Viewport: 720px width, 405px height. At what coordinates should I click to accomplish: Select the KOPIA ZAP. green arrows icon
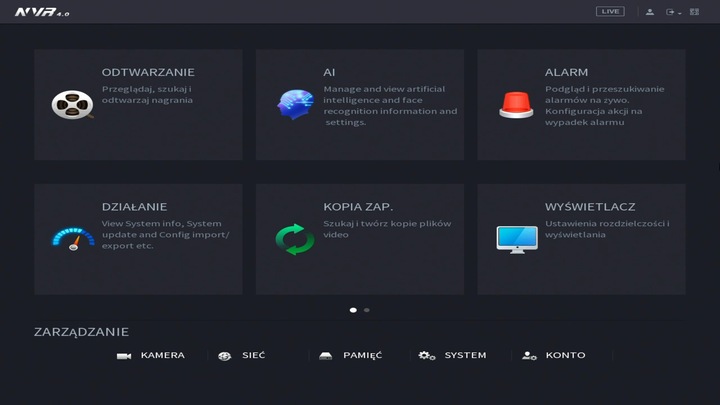pyautogui.click(x=295, y=239)
